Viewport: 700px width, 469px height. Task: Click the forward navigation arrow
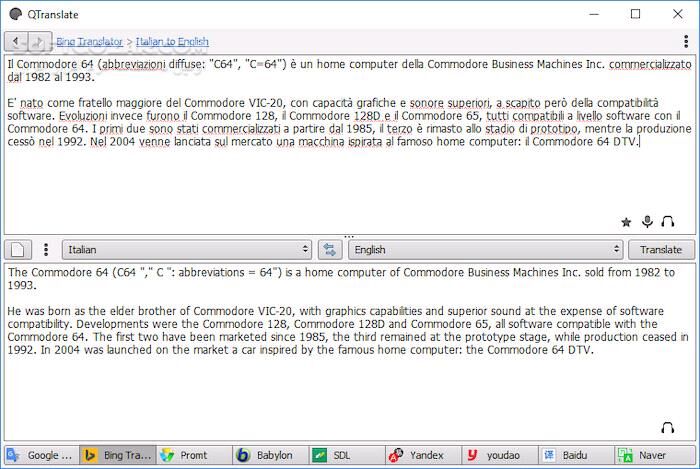pyautogui.click(x=39, y=42)
